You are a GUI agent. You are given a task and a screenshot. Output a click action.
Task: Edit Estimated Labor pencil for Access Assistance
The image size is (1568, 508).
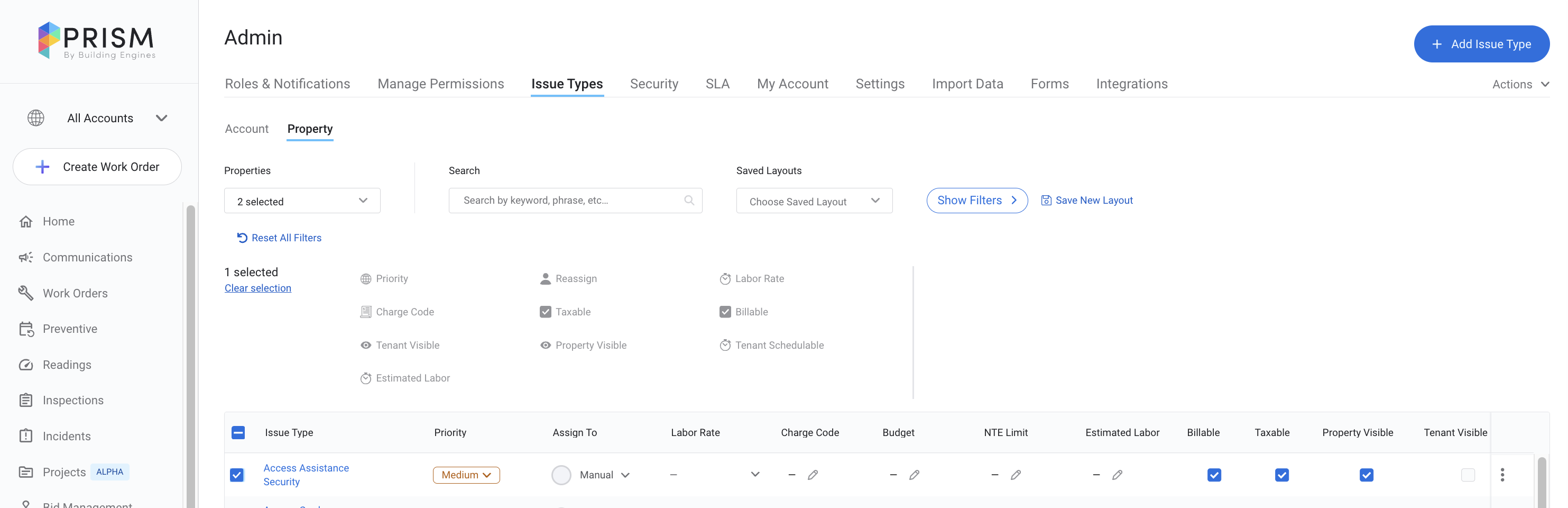tap(1117, 475)
